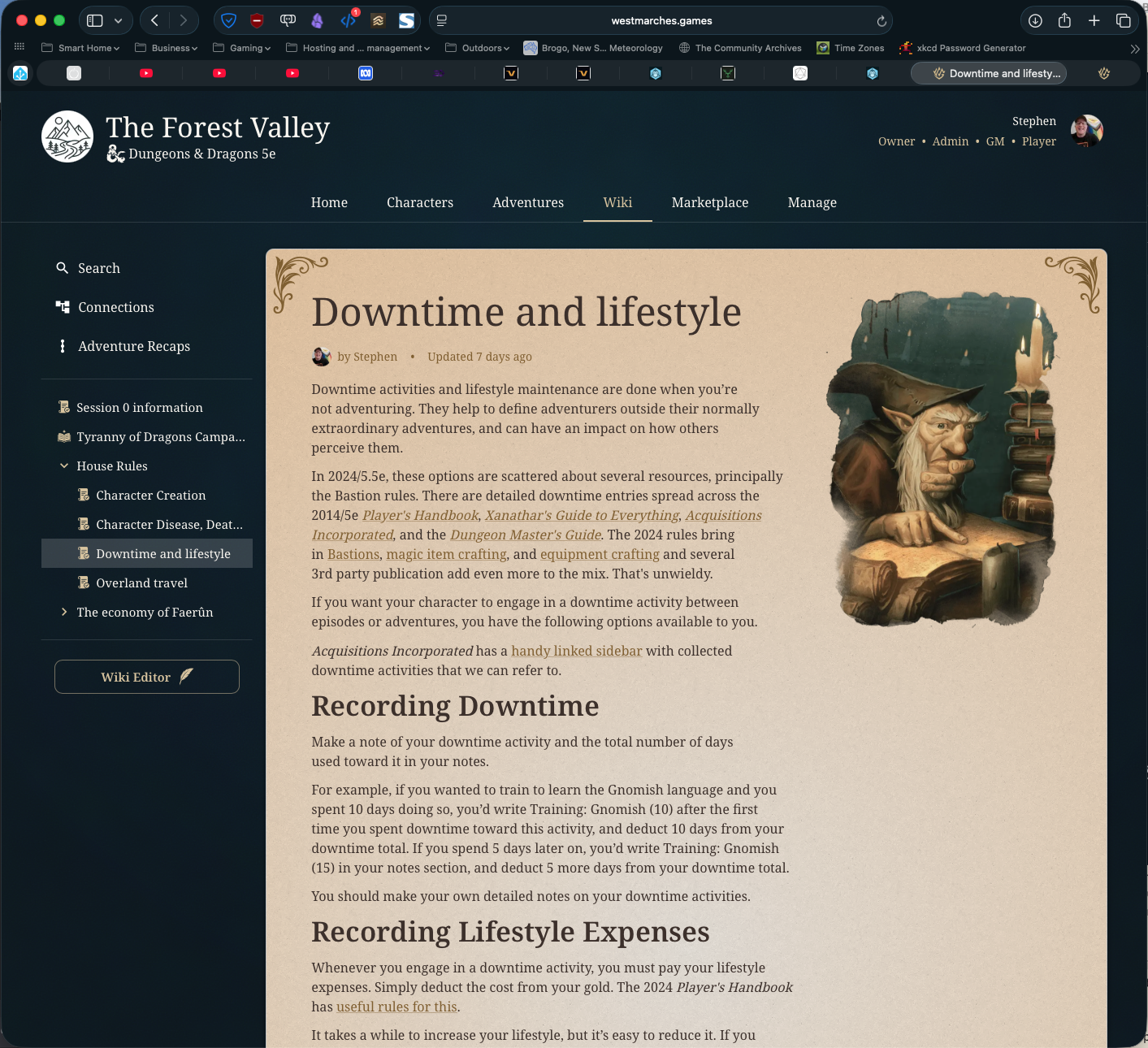
Task: Reload the westmarches.games page
Action: coord(882,21)
